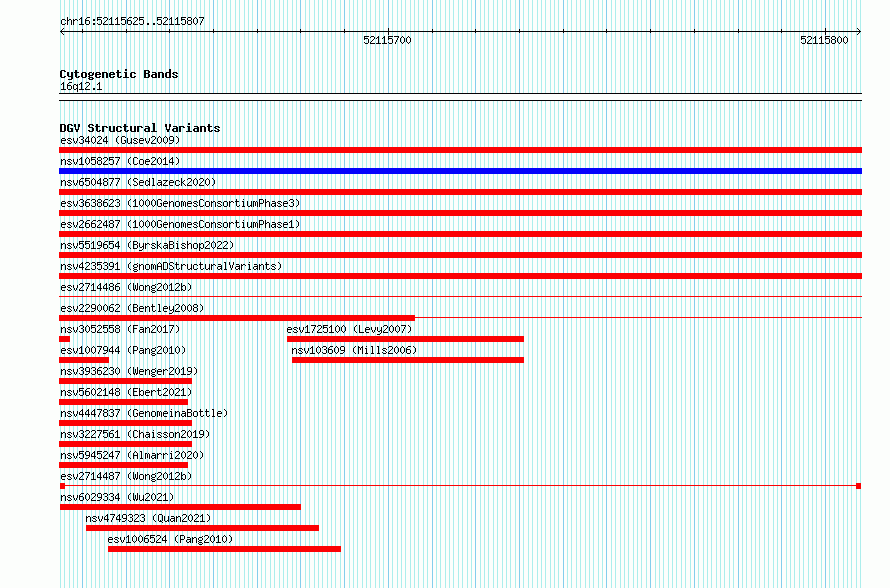Click the DGV Structural Variants track title
The image size is (890, 588).
click(x=140, y=128)
